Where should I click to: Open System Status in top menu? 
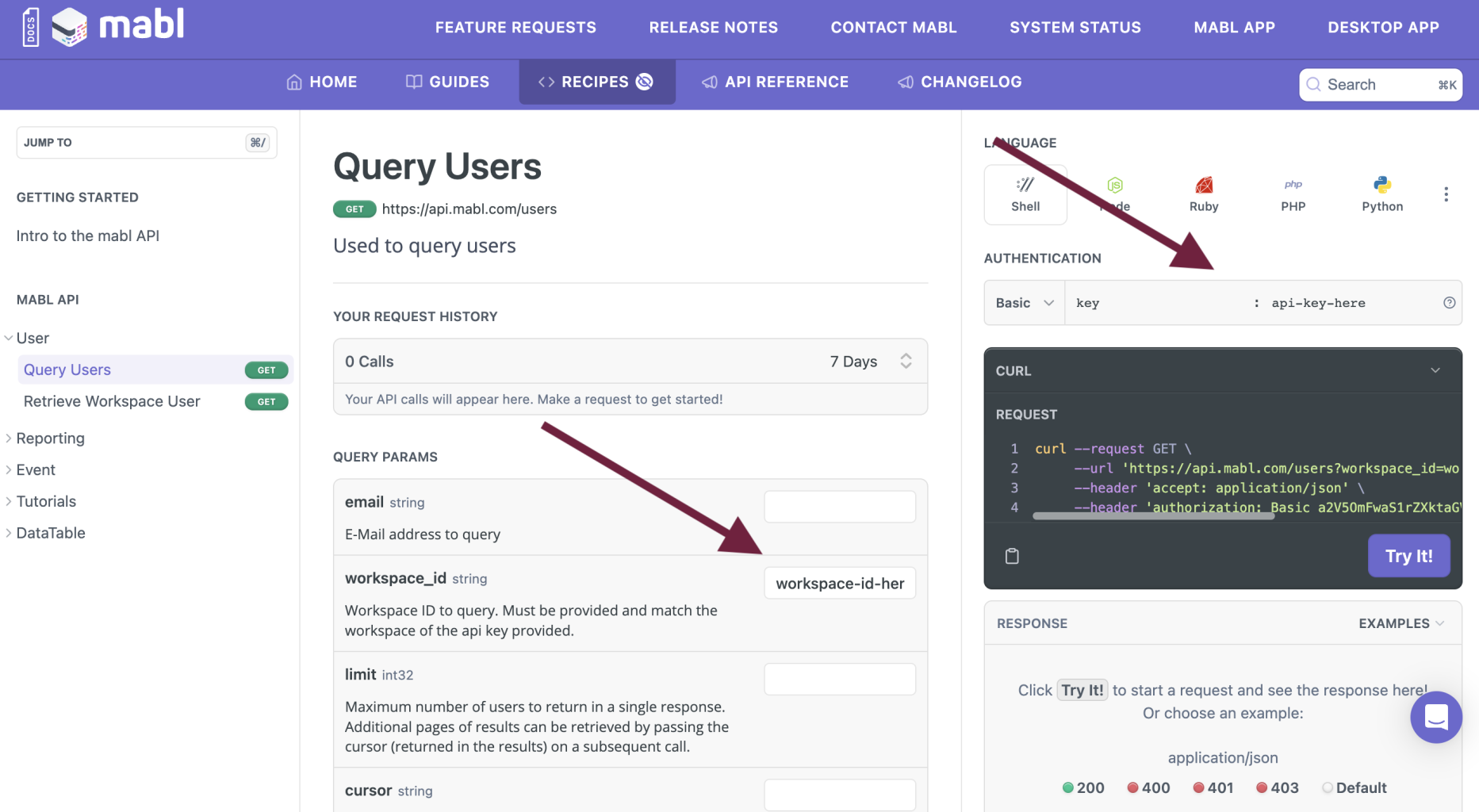coord(1075,27)
